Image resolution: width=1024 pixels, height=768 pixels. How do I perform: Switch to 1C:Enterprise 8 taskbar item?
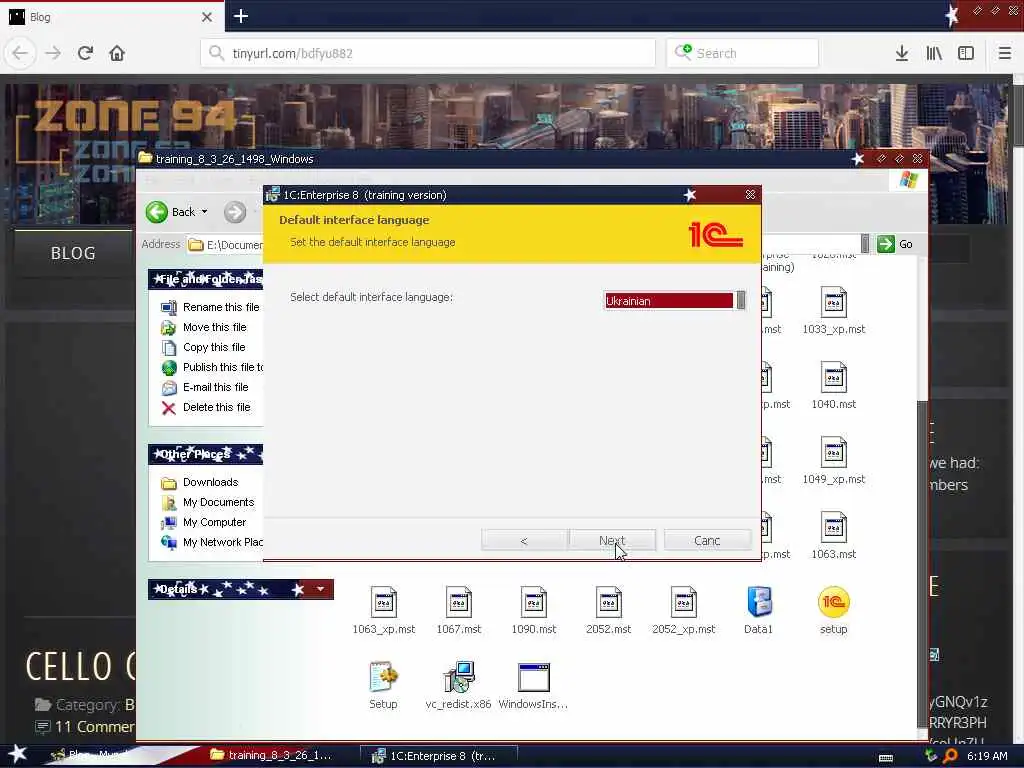click(439, 756)
